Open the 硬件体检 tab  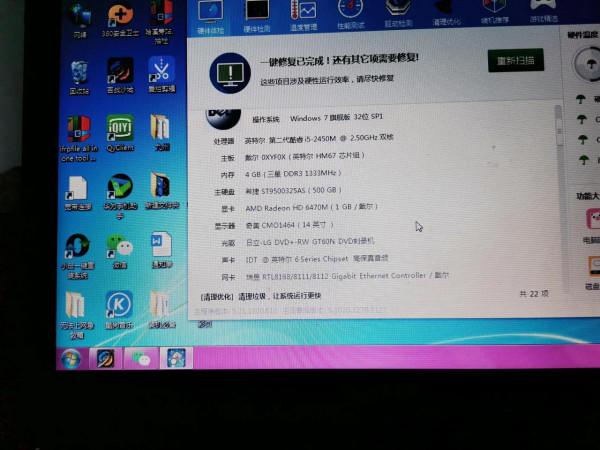pos(210,16)
